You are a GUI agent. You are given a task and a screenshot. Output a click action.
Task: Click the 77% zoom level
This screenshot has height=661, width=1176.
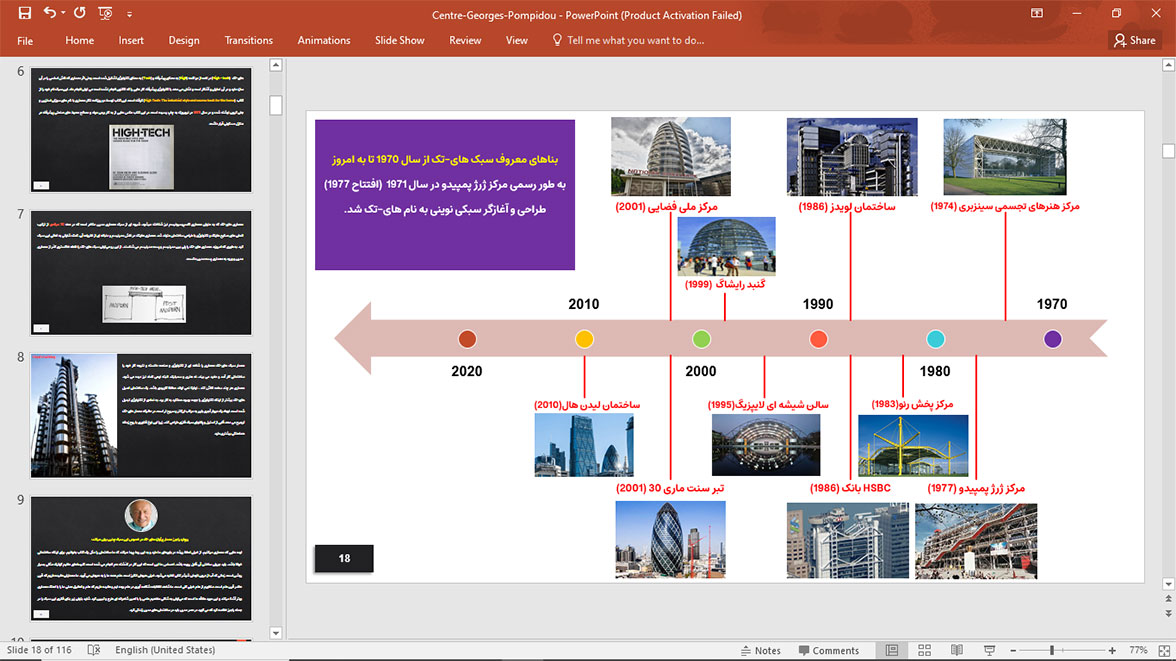tap(1138, 650)
